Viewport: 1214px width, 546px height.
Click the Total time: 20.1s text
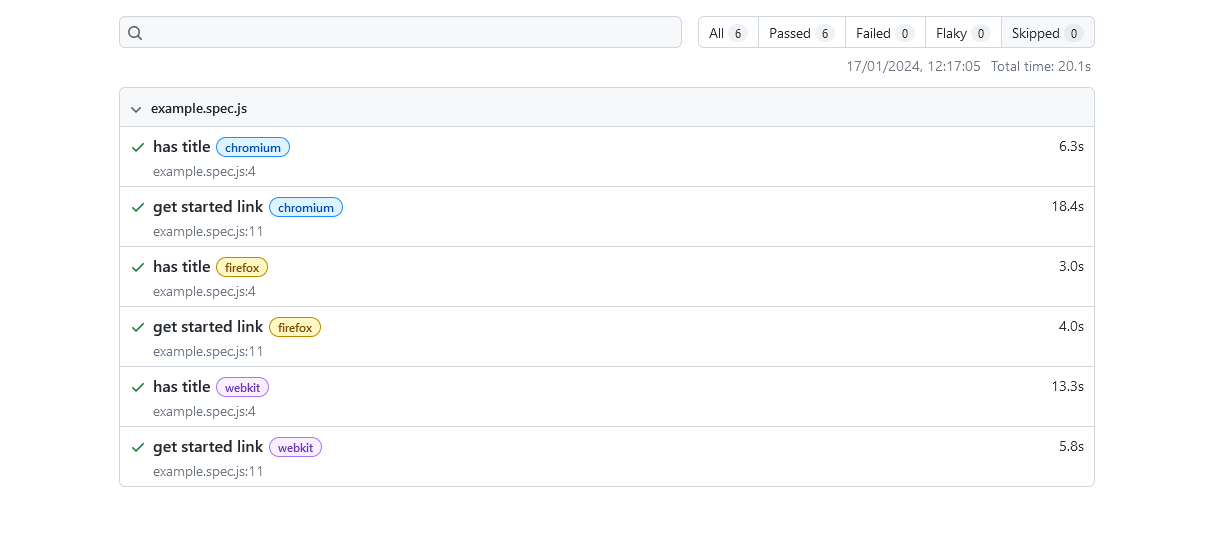tap(1040, 66)
